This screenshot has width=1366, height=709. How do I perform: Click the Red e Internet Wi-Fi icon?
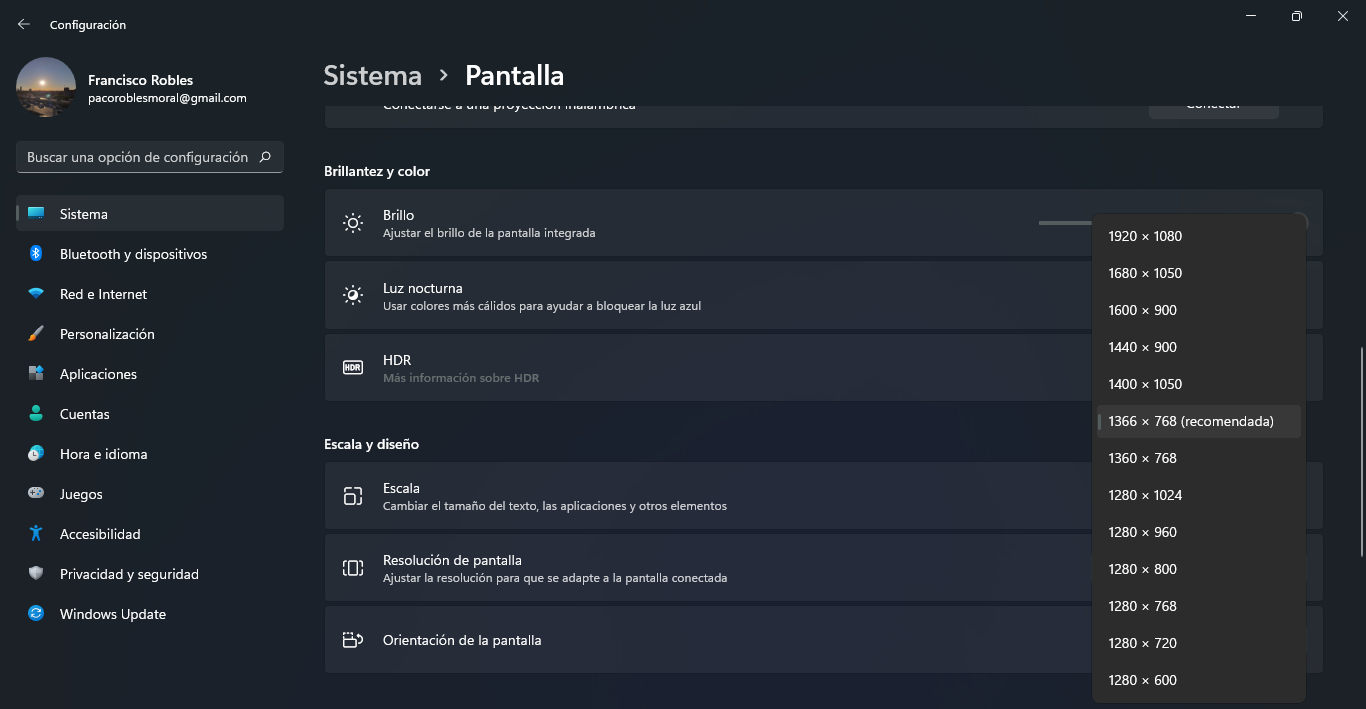pos(36,294)
